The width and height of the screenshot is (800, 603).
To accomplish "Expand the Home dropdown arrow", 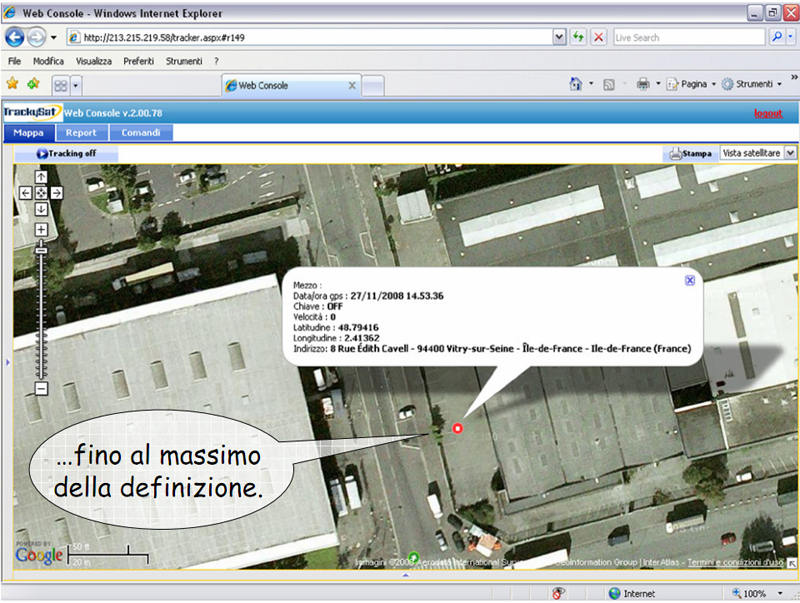I will 591,84.
